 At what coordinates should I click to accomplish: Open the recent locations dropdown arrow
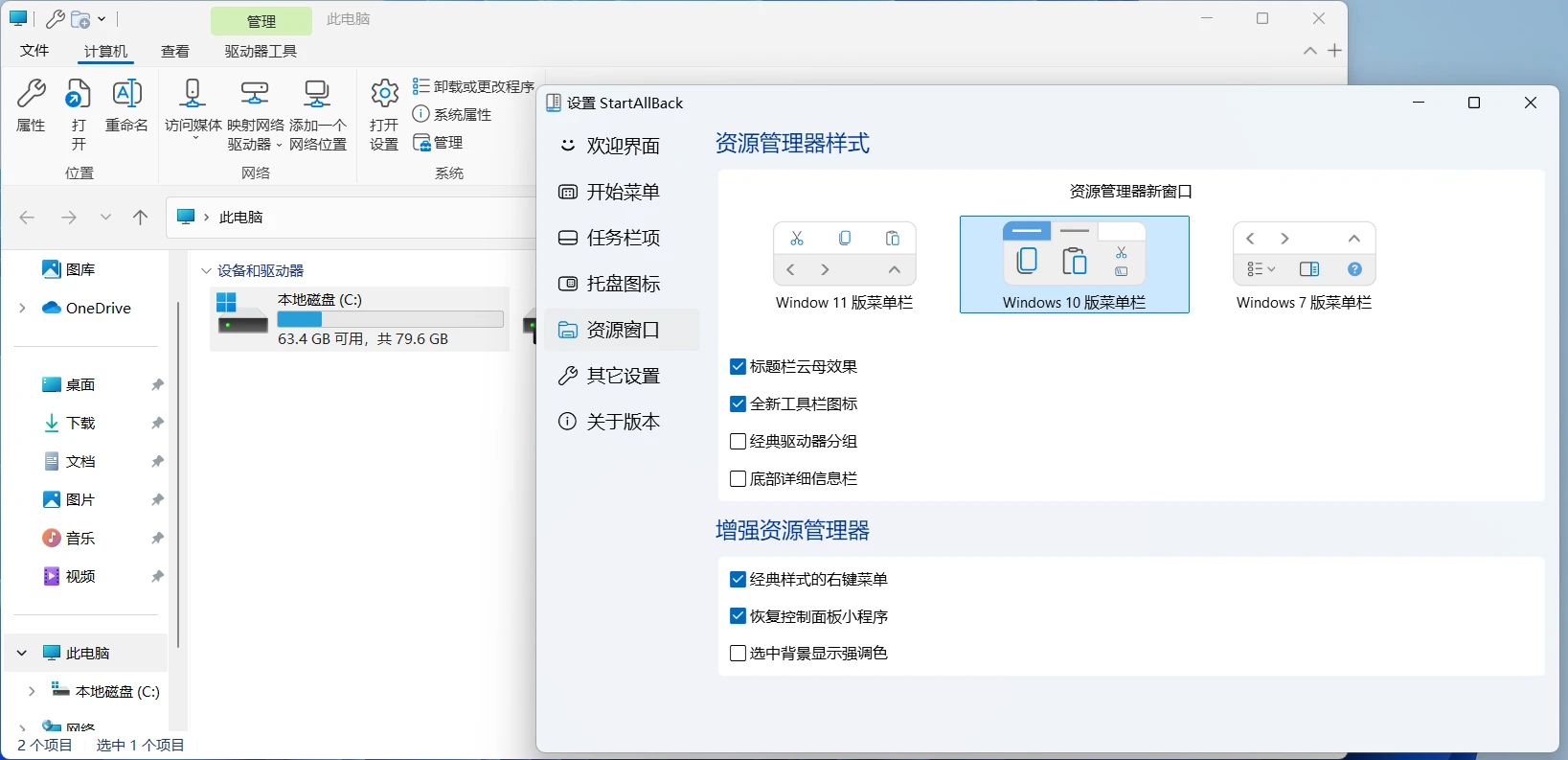(105, 218)
